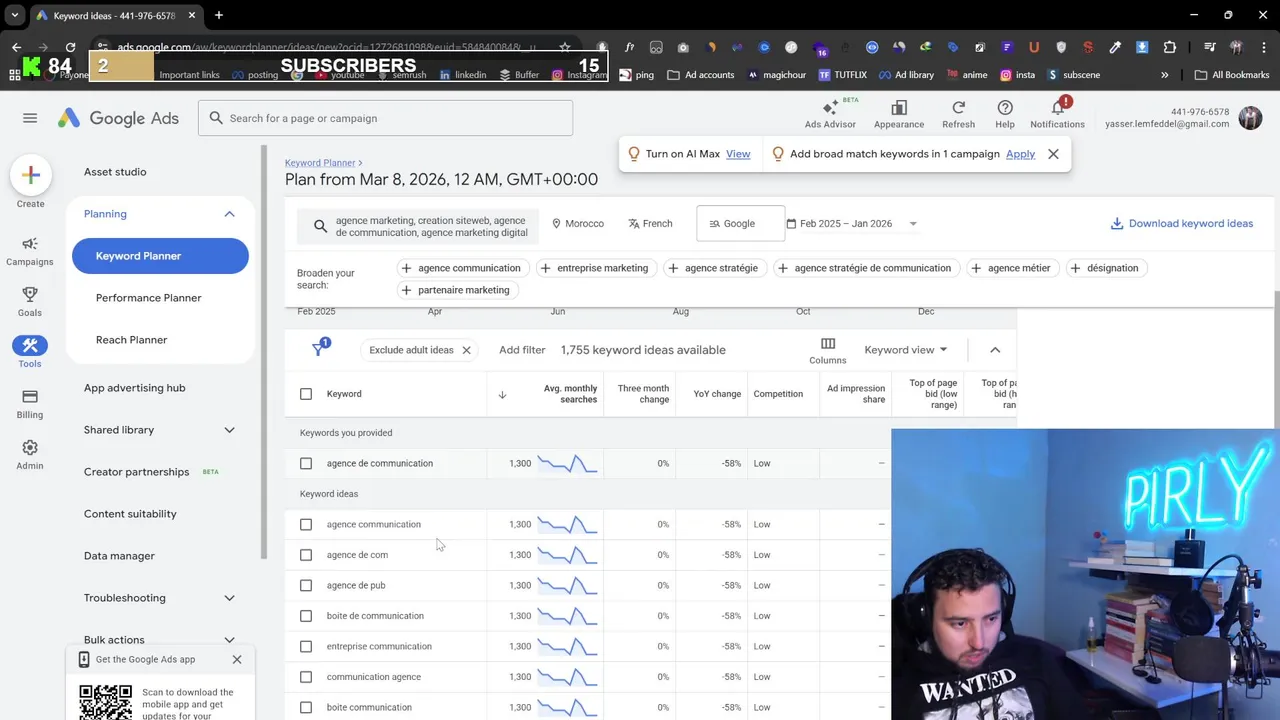
Task: Open the date range Feb 2025 – Jan 2026 dropdown
Action: coord(852,224)
